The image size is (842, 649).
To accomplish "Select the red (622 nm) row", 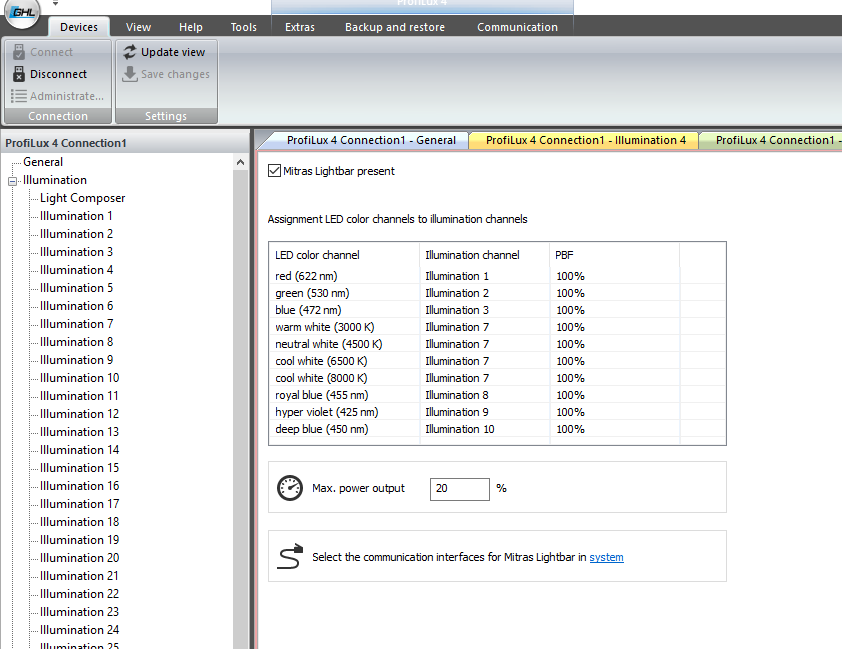I will pyautogui.click(x=497, y=276).
